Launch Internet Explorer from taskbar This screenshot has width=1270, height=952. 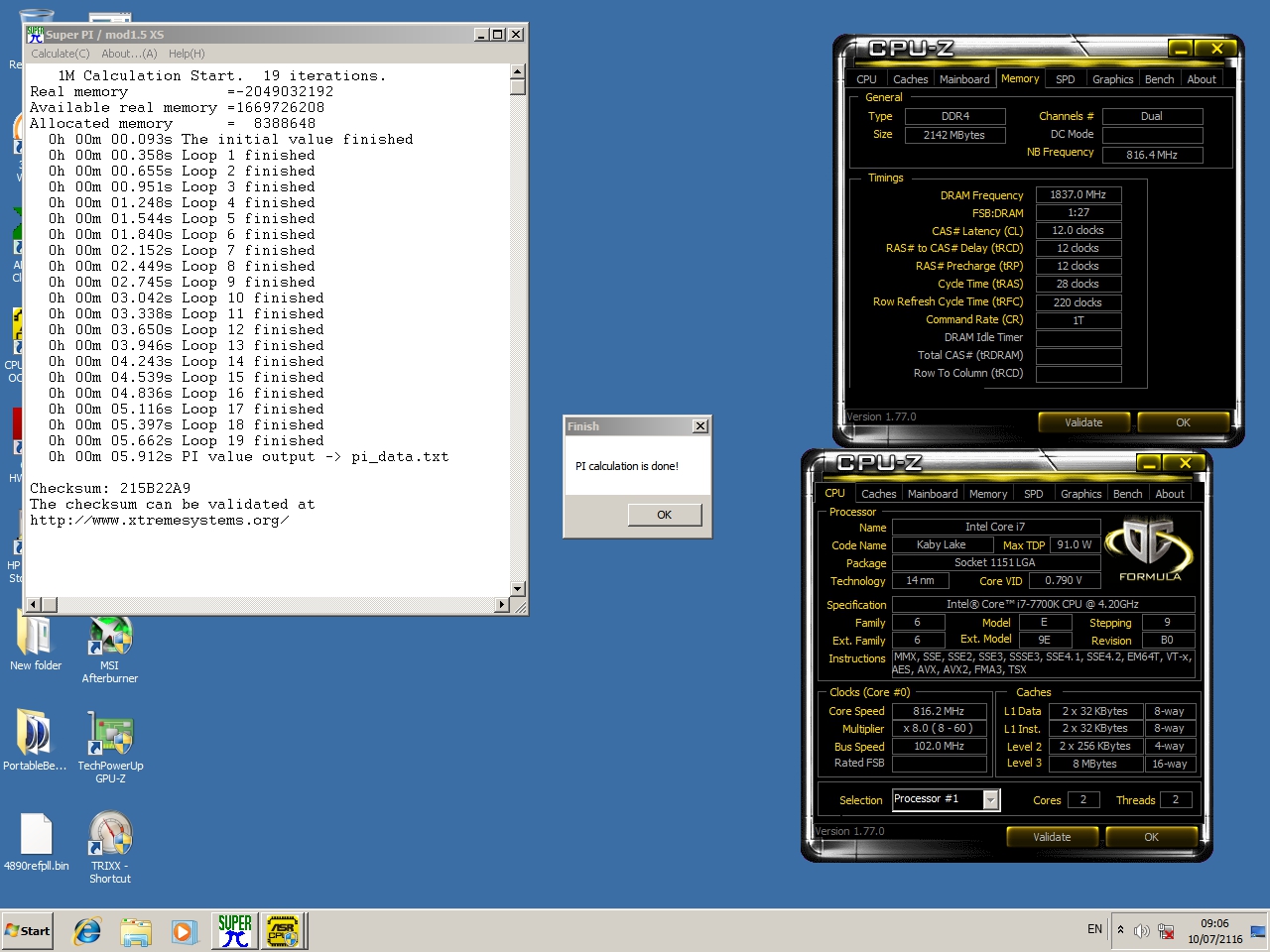click(87, 930)
